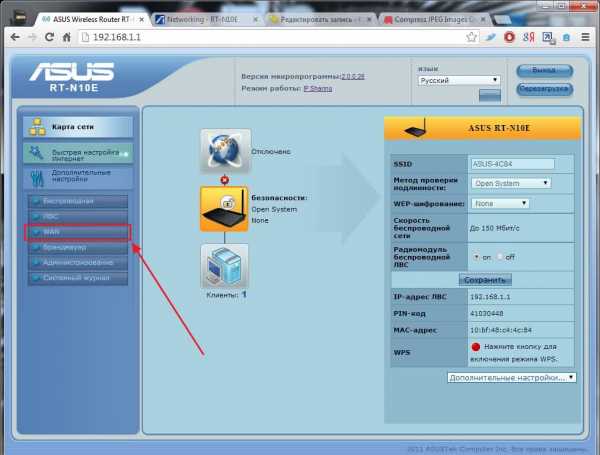
Task: Open firmware version link 2.0.0.26
Action: [x=353, y=77]
